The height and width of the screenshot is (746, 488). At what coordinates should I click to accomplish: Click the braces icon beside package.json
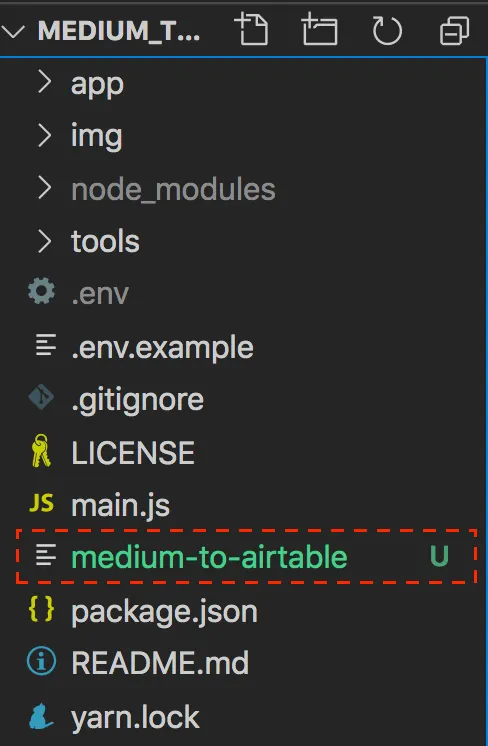(41, 609)
